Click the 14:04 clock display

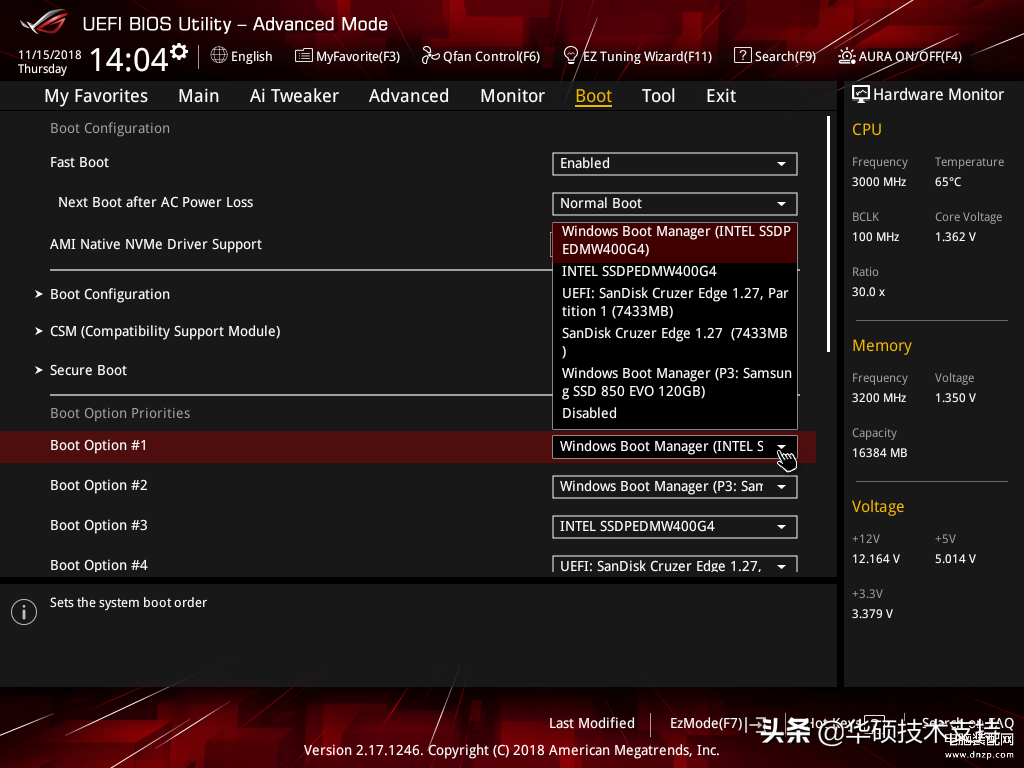pos(129,59)
